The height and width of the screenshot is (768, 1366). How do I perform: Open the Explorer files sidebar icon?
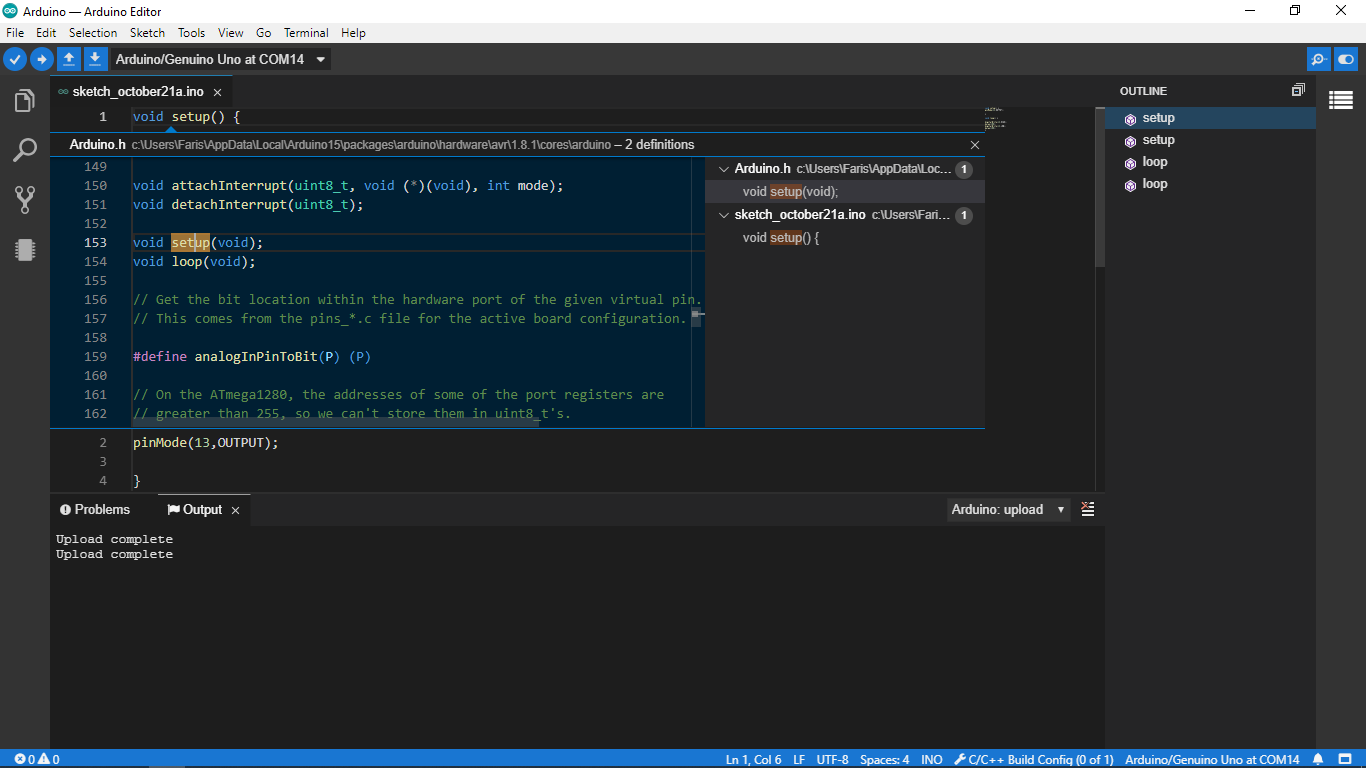coord(25,101)
